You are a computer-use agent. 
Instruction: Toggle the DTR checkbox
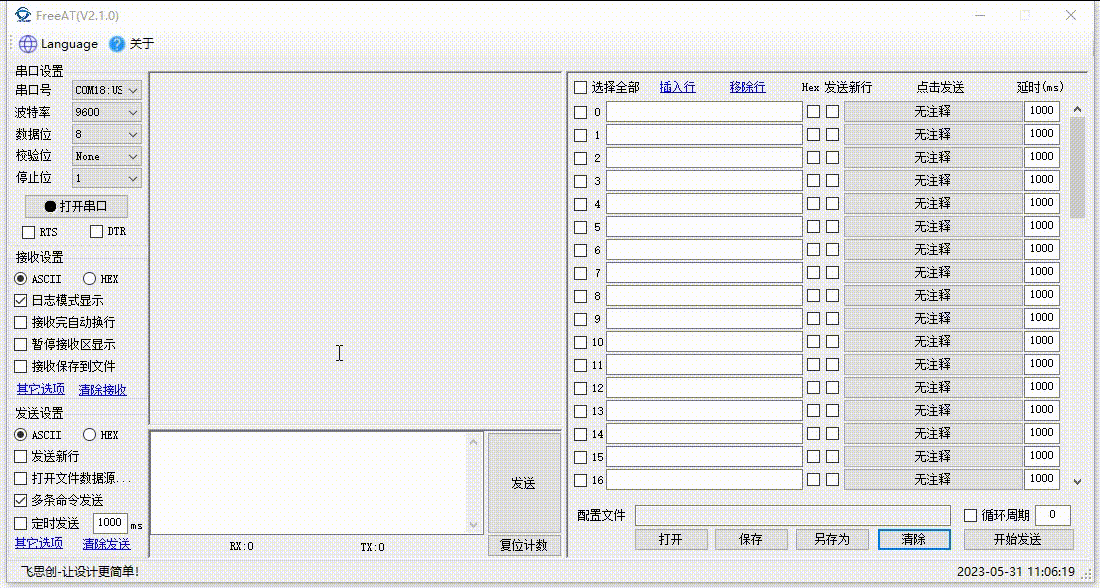(96, 232)
